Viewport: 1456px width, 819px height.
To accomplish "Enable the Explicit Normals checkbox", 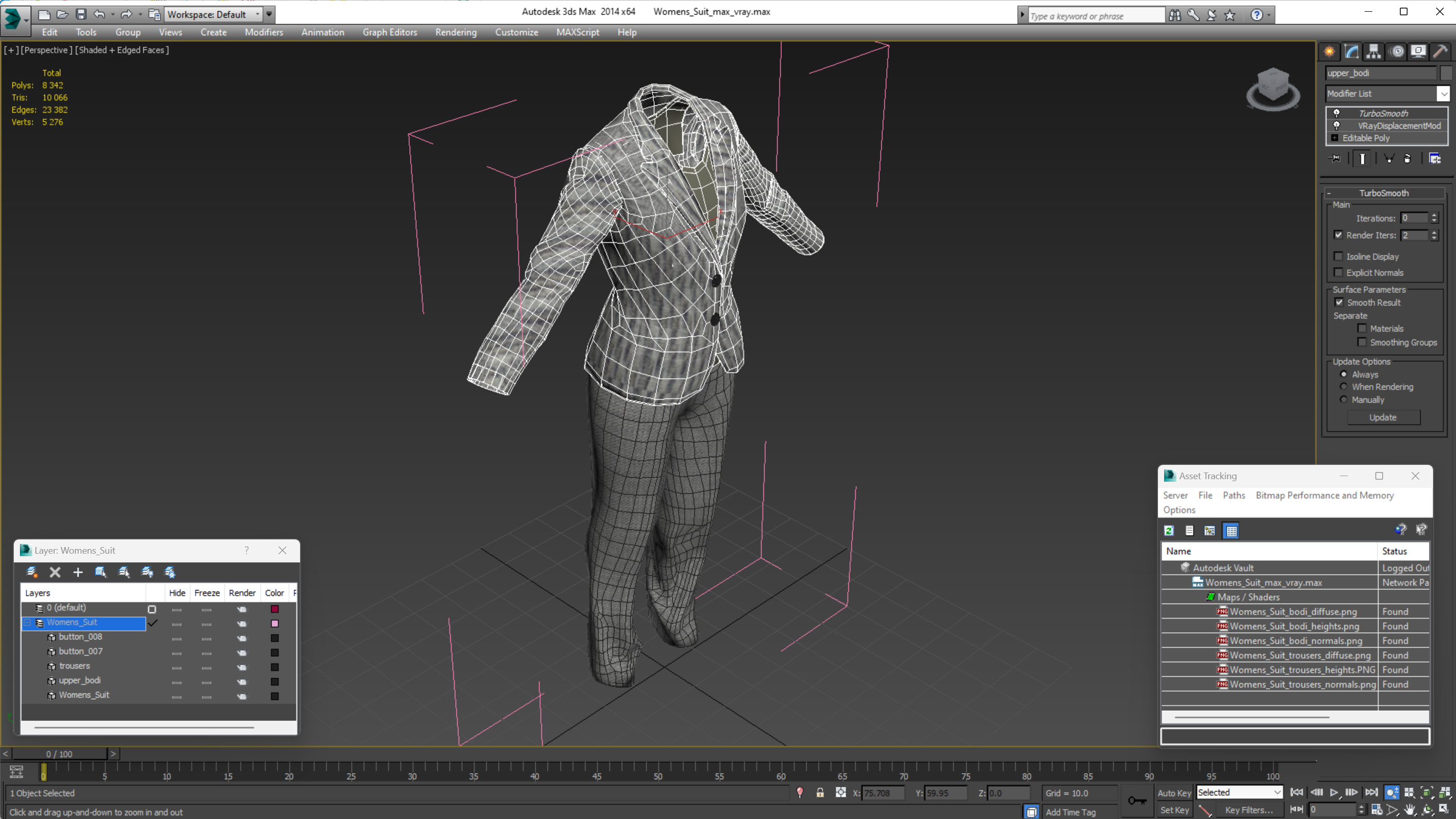I will pos(1338,272).
